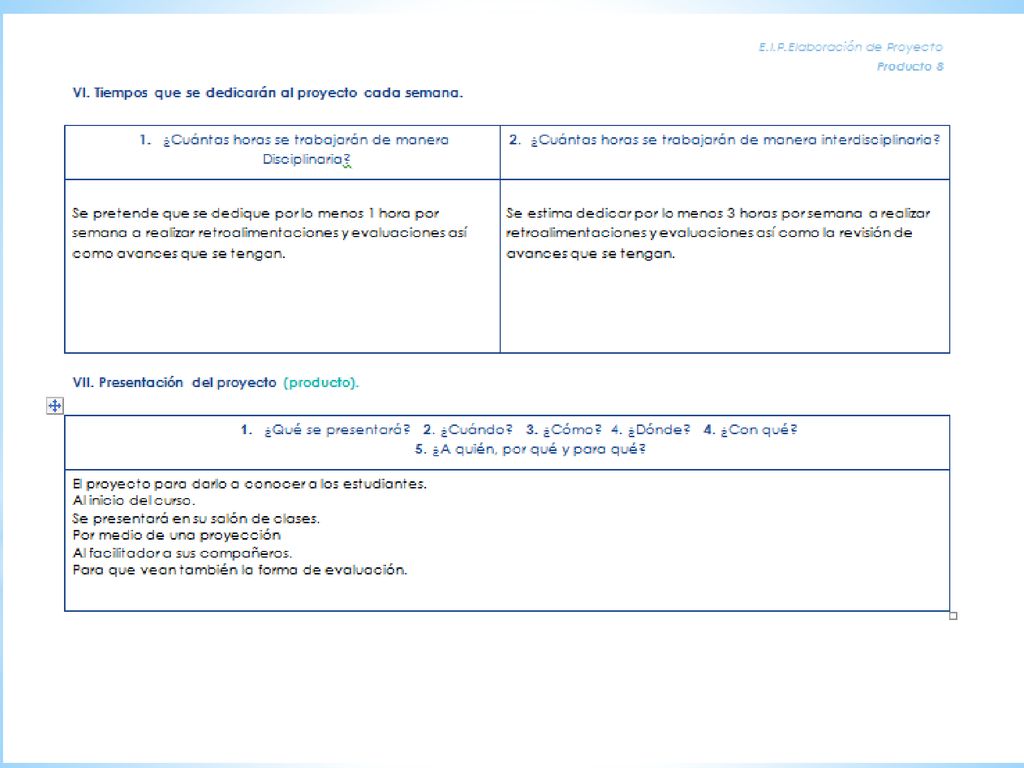Click paragraph 'Se pretende que se dedique por lo menos 1 hora'

click(270, 233)
